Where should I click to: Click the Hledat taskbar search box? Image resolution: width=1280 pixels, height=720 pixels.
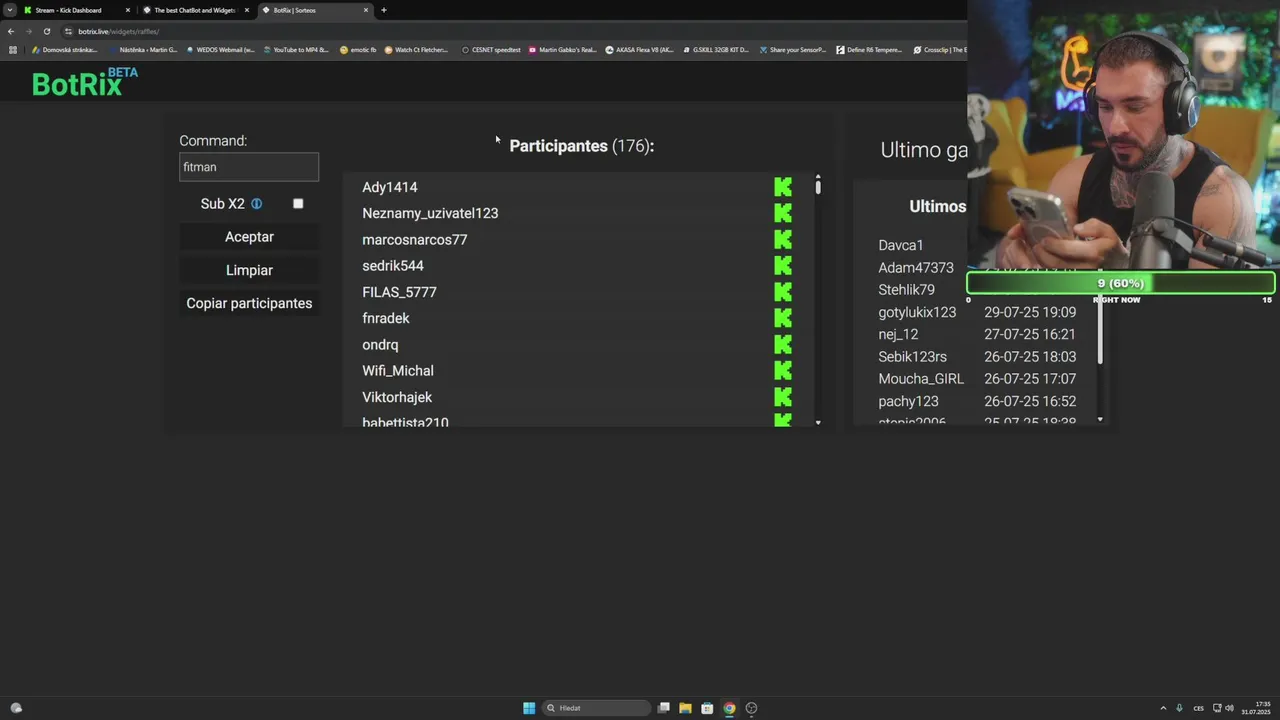pos(597,708)
